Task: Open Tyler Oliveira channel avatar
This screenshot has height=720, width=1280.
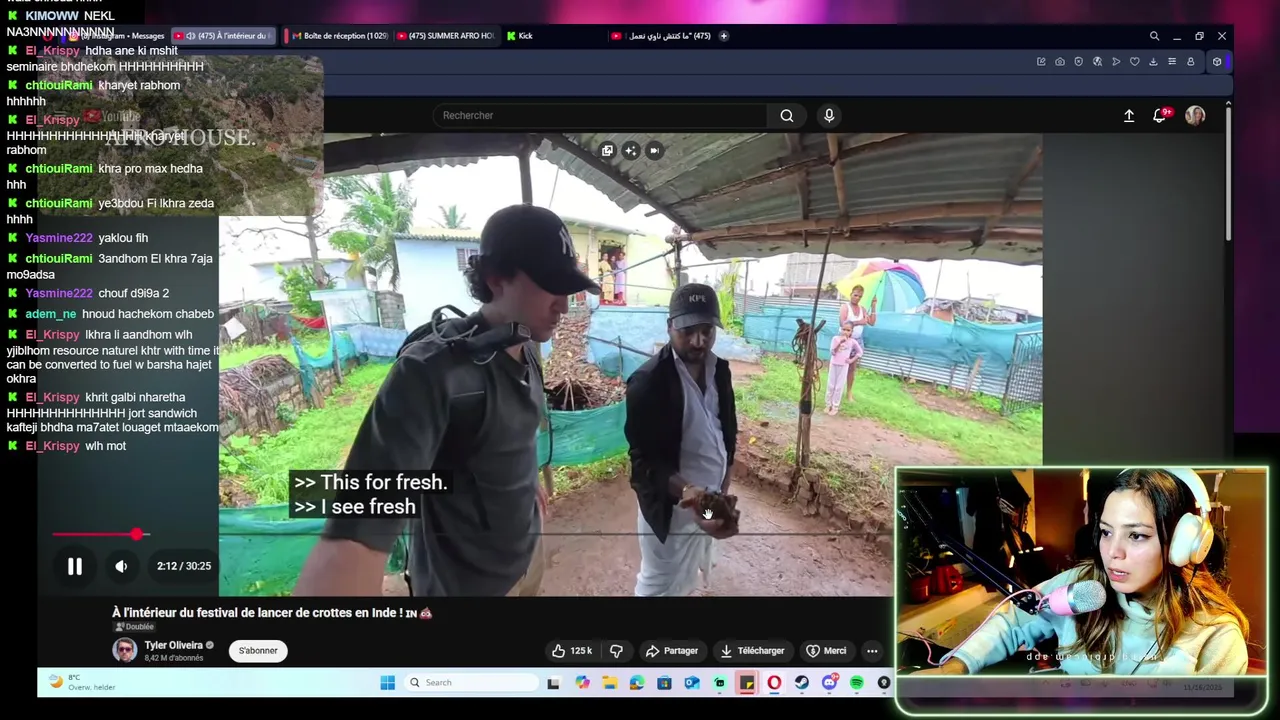Action: click(125, 651)
